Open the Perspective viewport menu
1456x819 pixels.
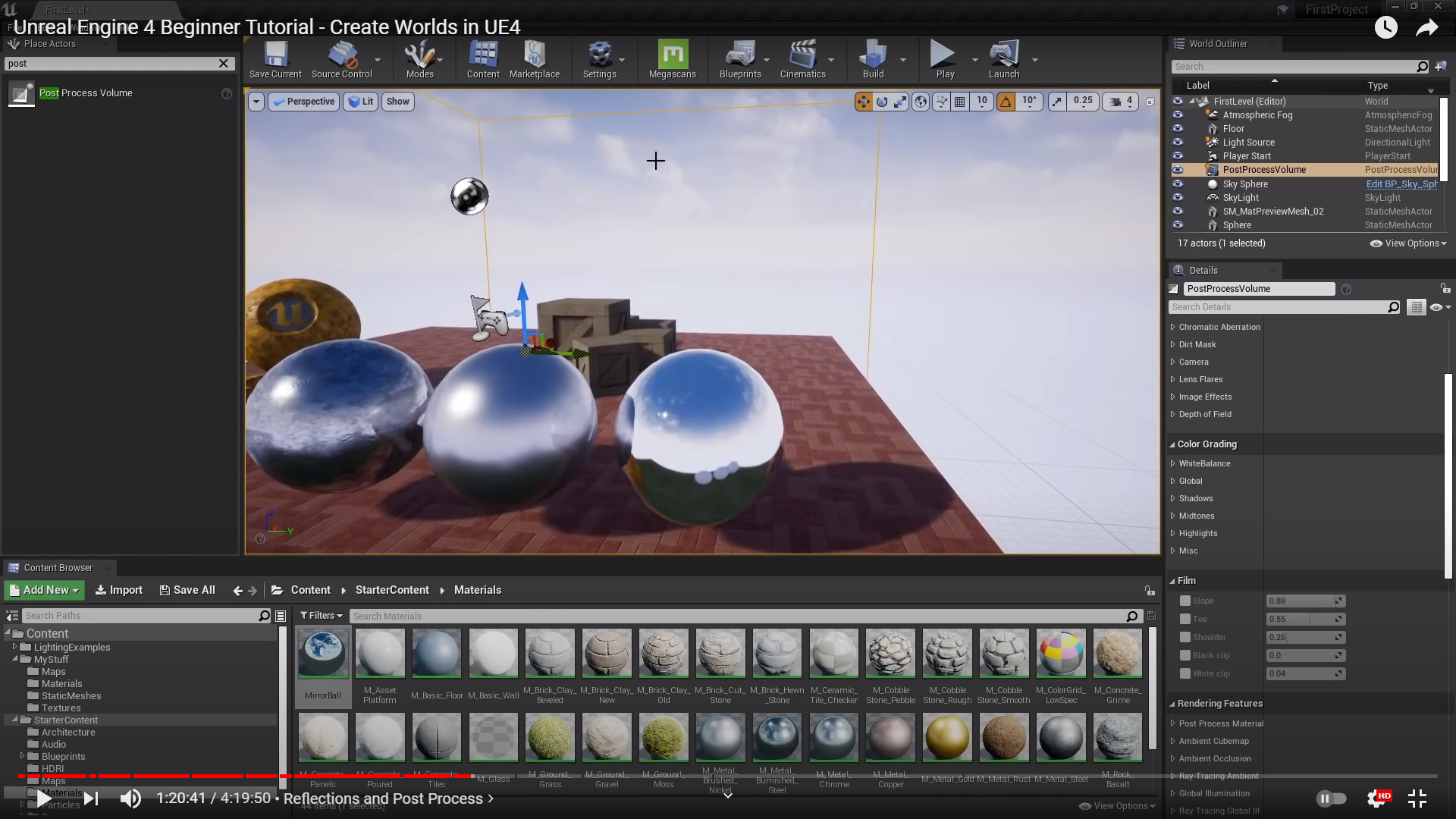tap(304, 102)
